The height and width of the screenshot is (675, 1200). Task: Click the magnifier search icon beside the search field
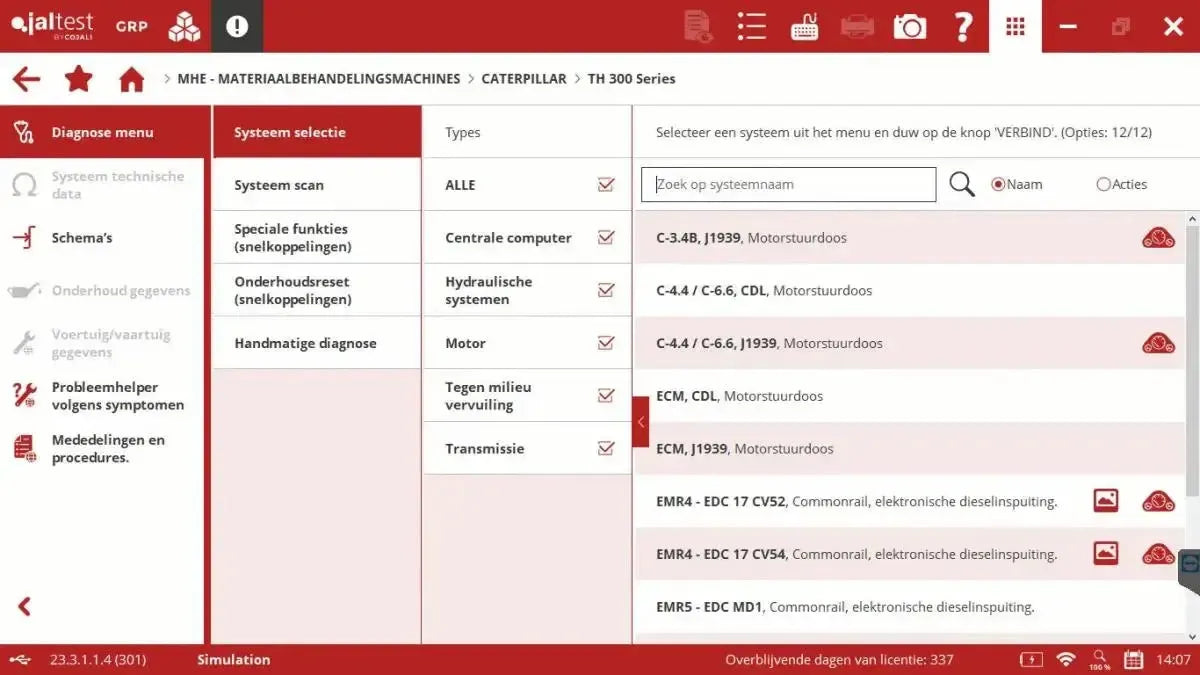960,184
